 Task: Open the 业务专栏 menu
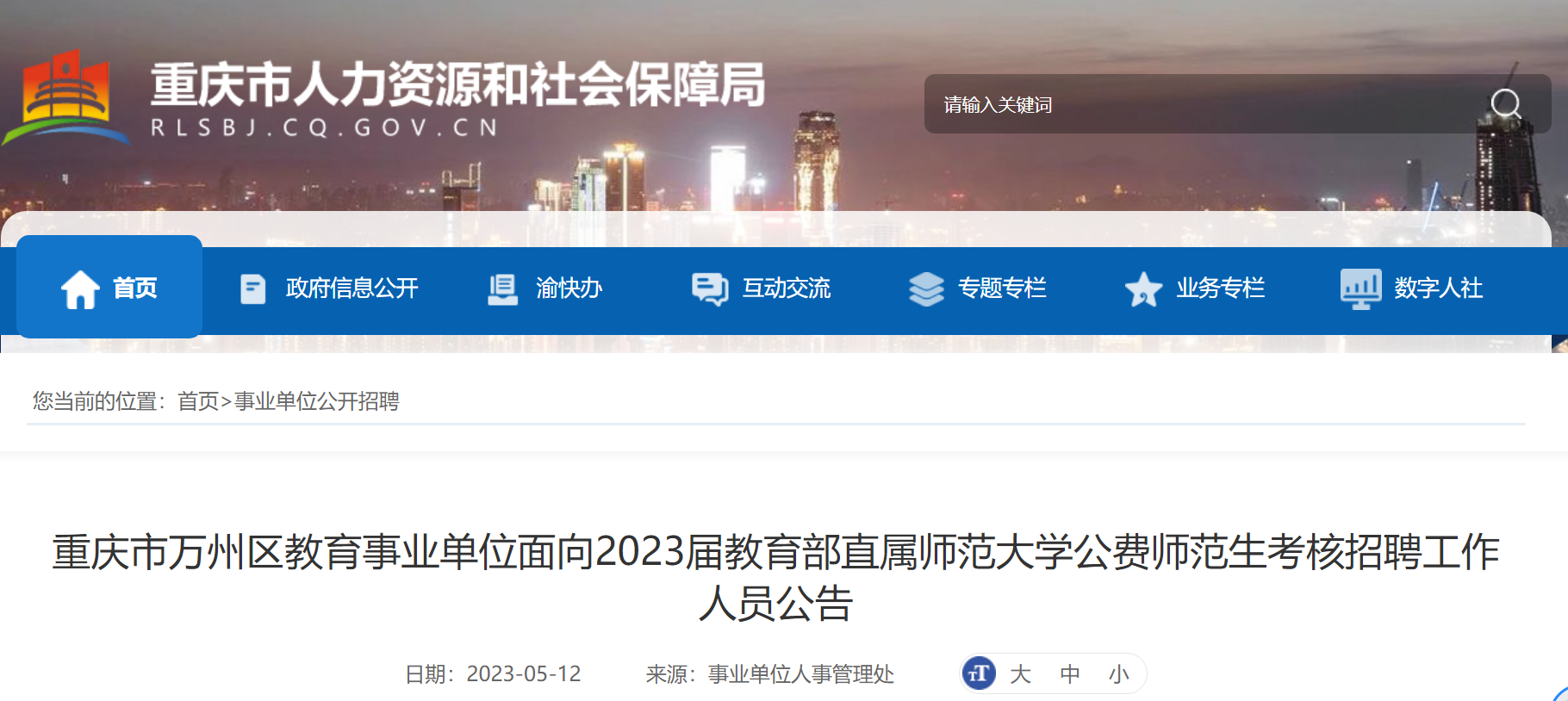coord(1221,288)
